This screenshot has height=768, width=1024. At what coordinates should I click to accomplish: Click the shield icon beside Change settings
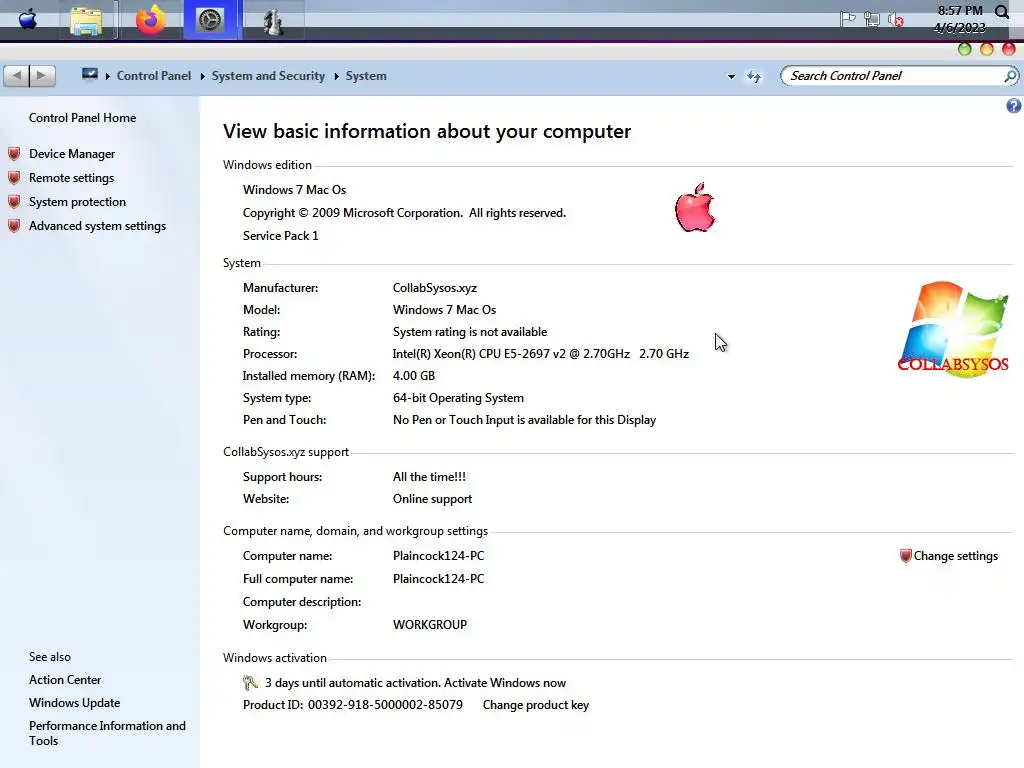coord(905,556)
